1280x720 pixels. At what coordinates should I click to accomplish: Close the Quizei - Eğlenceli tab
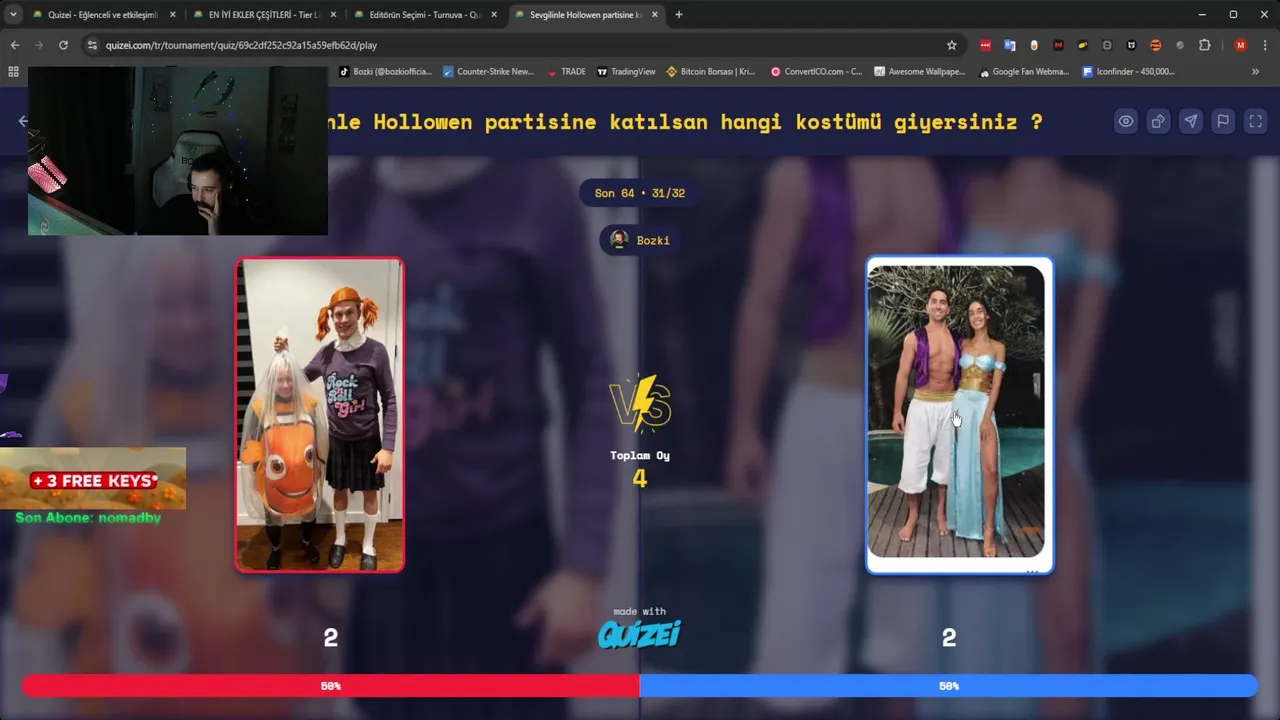coord(172,15)
